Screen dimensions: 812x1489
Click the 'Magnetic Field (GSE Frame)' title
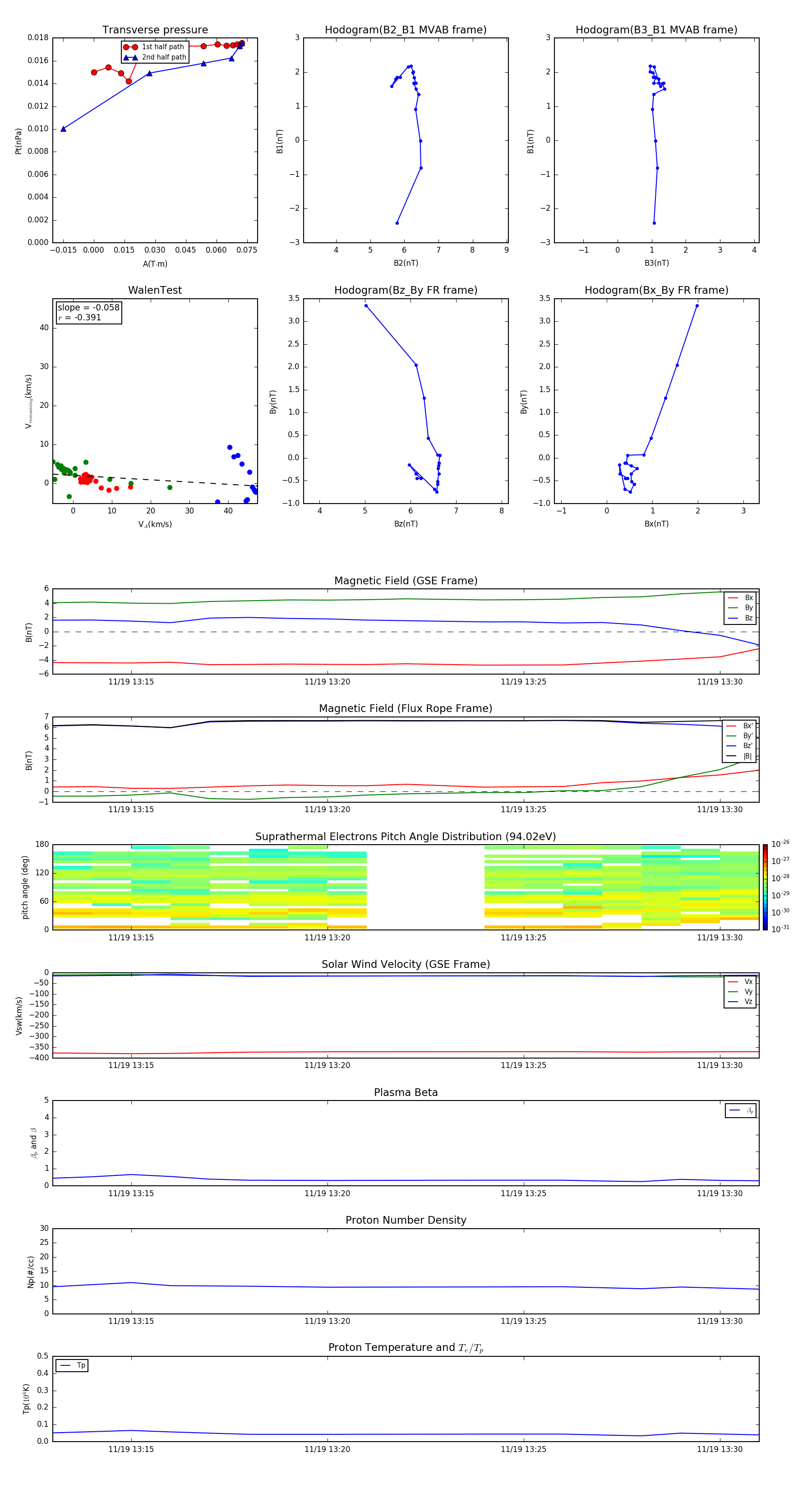tap(406, 581)
